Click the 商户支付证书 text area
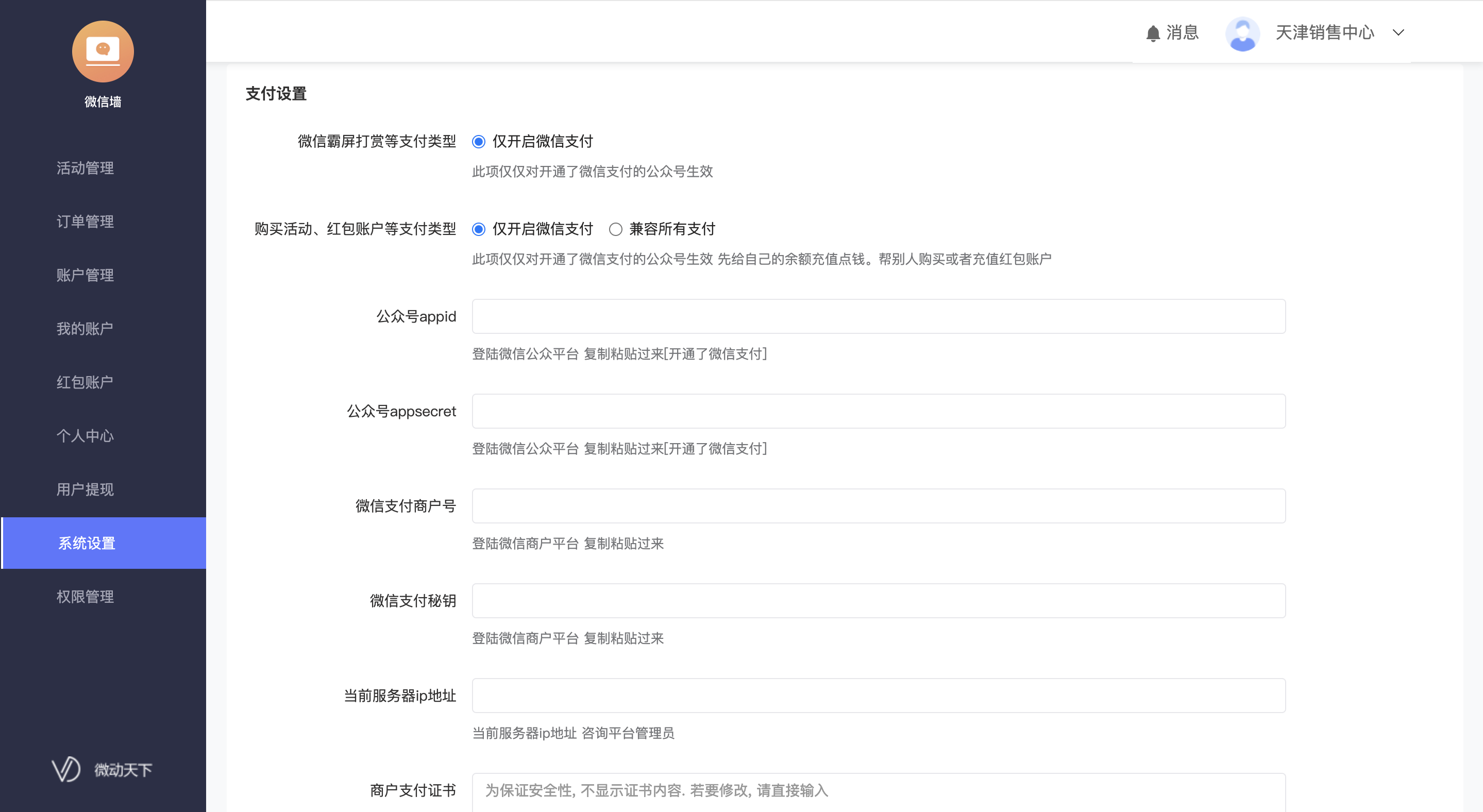 [879, 792]
